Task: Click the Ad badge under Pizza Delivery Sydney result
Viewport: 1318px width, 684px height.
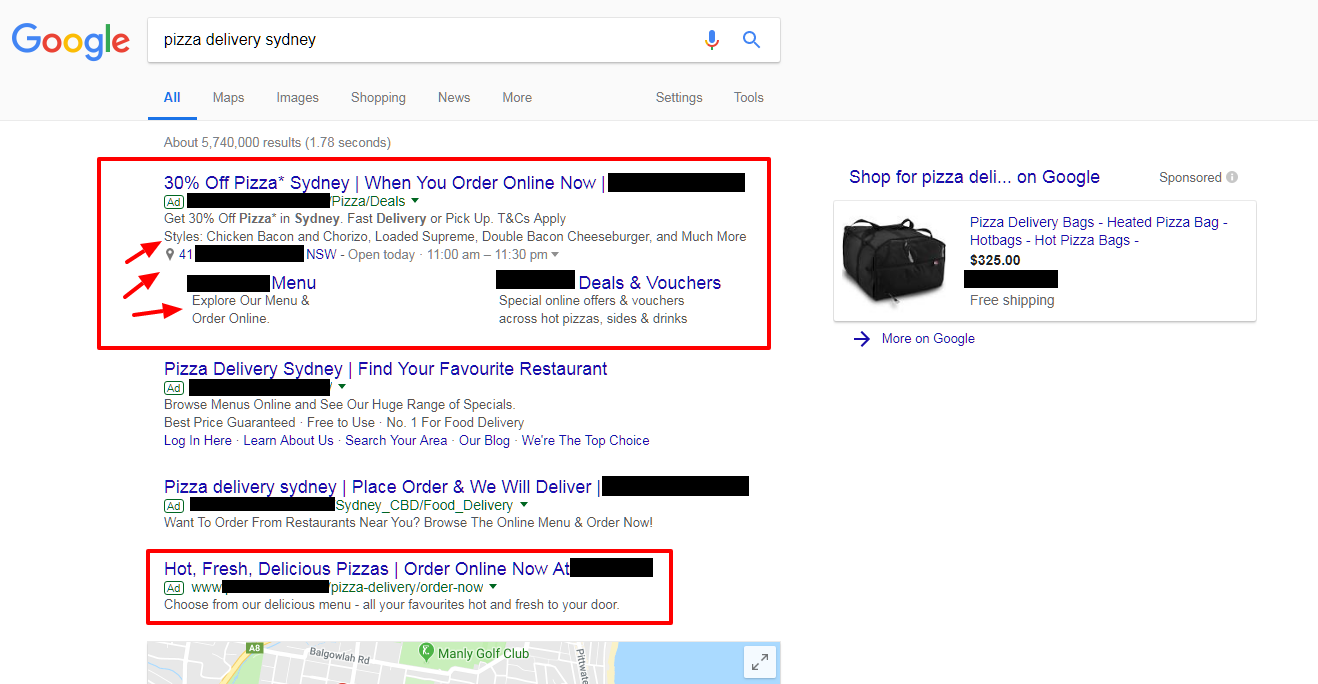Action: [x=174, y=387]
